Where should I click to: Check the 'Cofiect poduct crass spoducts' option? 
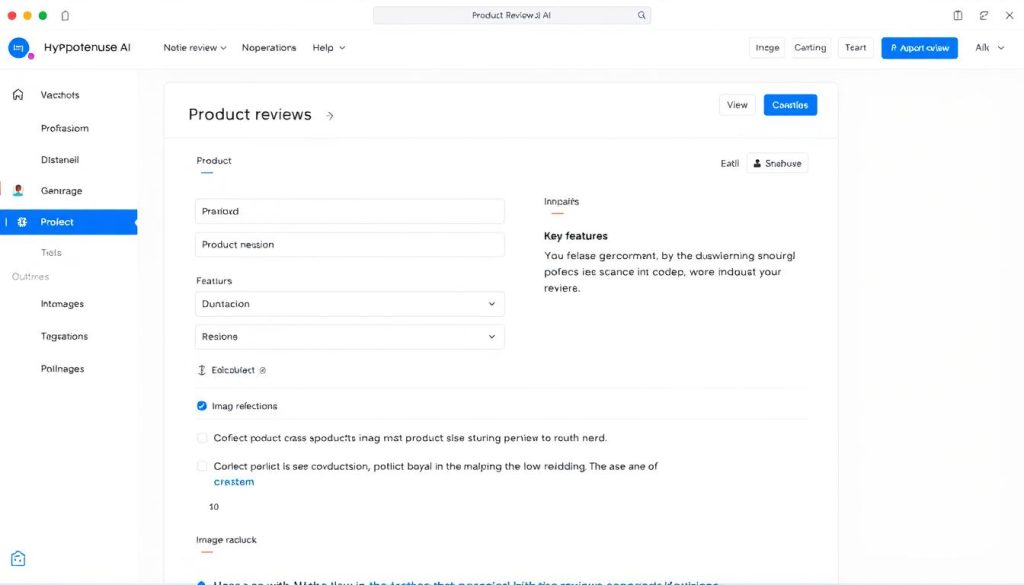pyautogui.click(x=201, y=438)
